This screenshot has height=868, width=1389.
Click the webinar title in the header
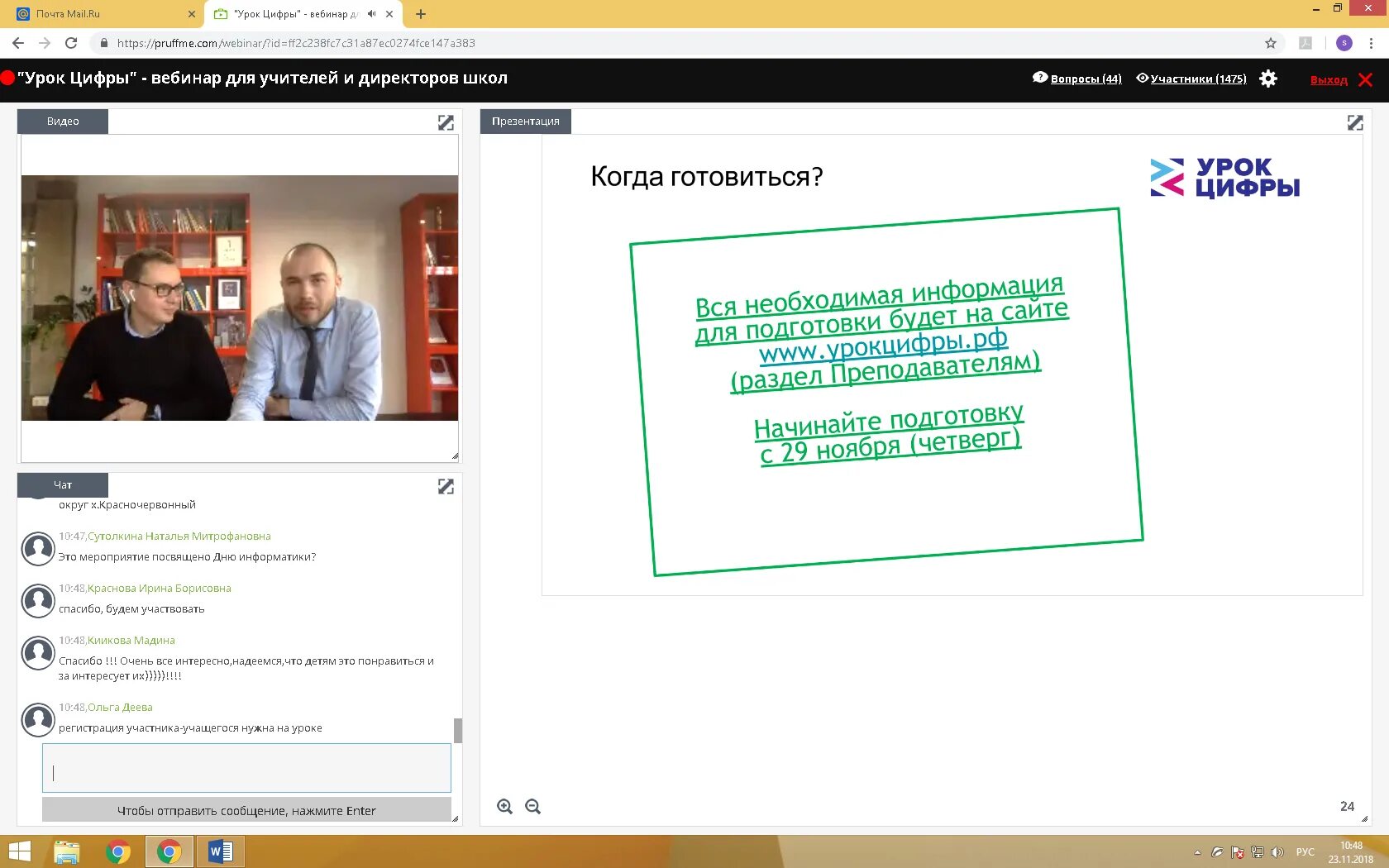263,79
